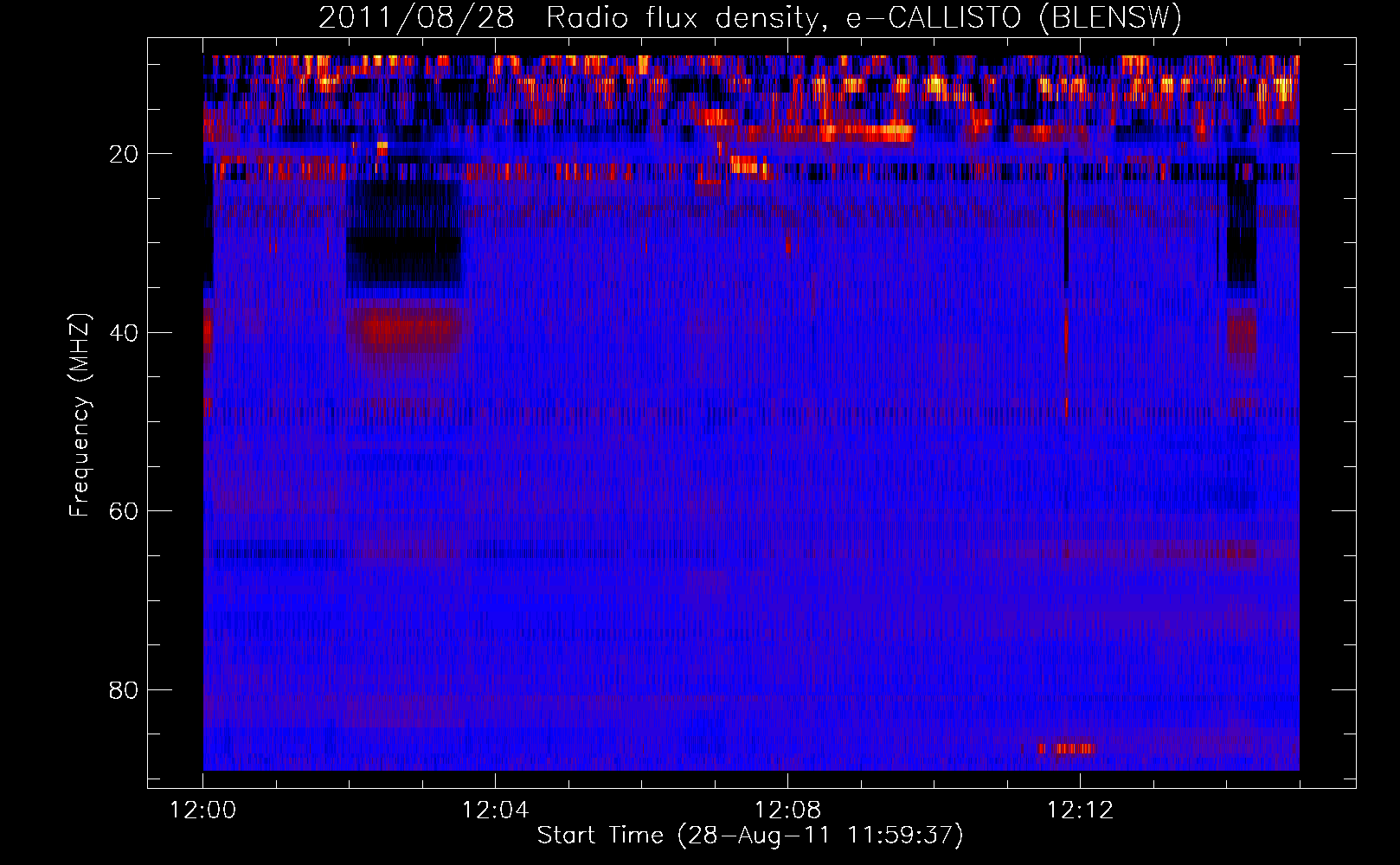The width and height of the screenshot is (1400, 865).
Task: Click the '60' frequency tick label
Action: 125,511
